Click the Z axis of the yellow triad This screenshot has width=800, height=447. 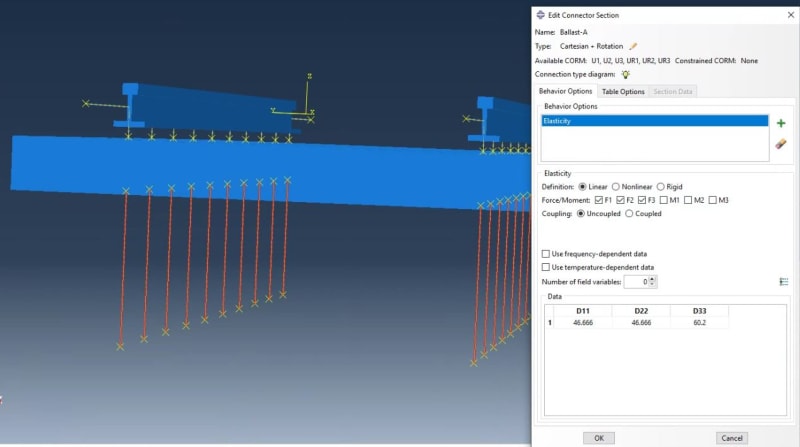click(308, 93)
